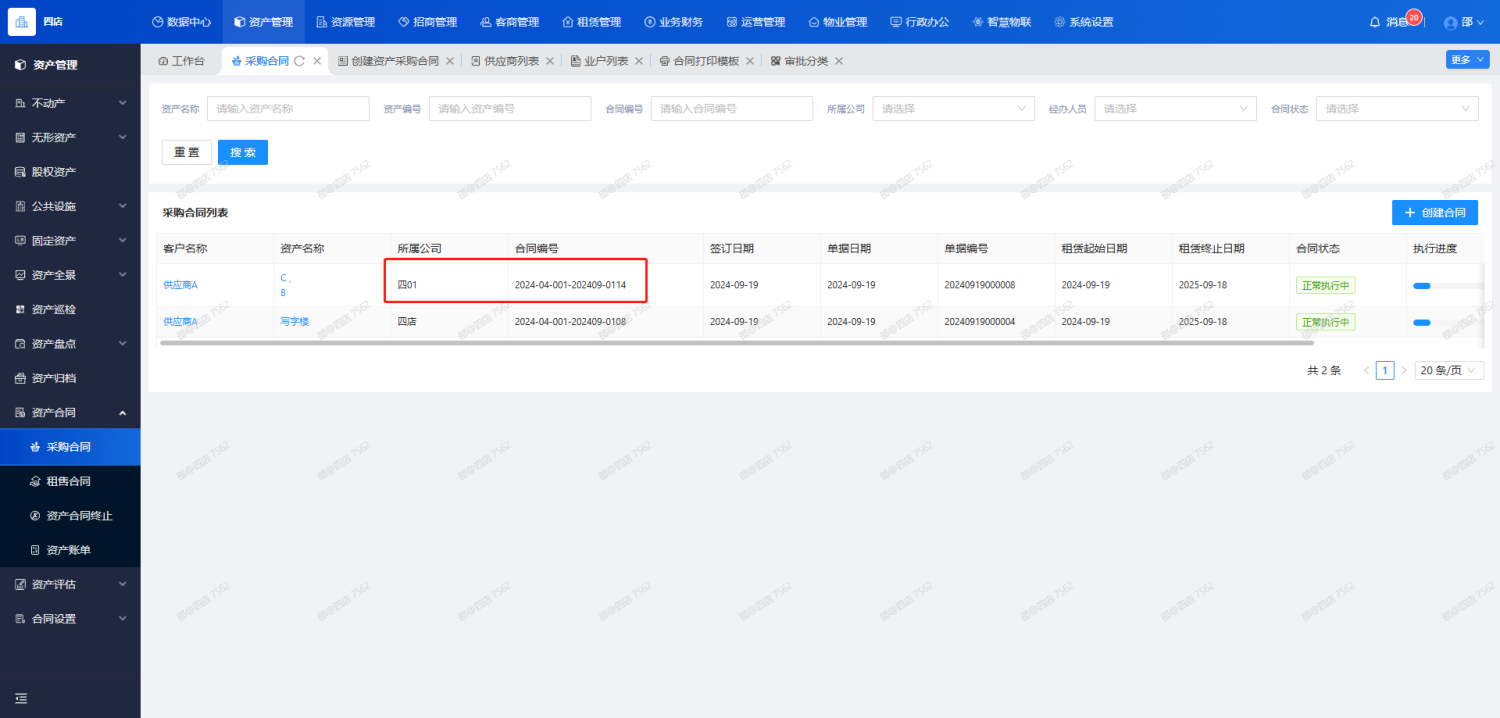Open the 资源管理 top menu

[x=346, y=22]
